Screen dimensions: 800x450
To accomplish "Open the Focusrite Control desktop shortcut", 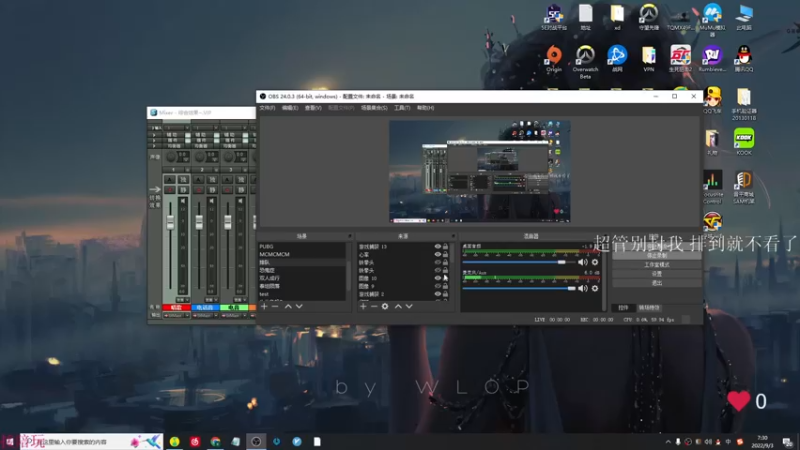I will (712, 187).
